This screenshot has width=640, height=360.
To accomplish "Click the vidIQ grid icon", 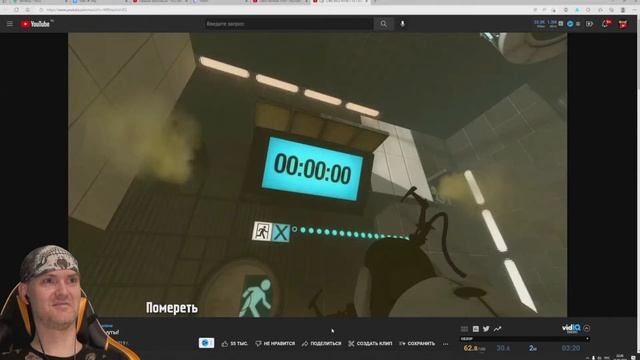I will pos(464,329).
